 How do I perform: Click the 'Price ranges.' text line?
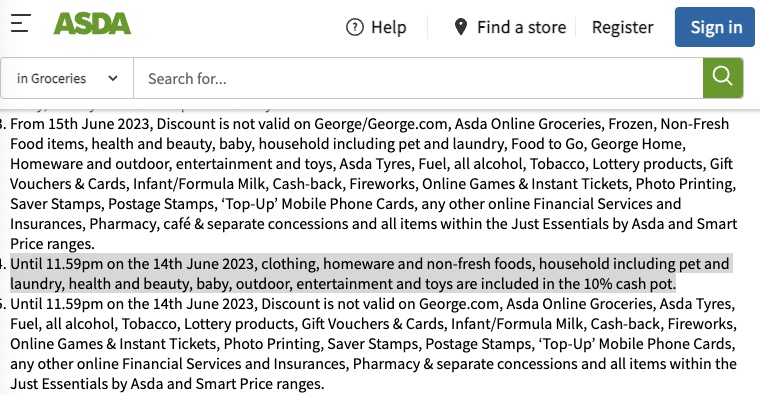point(52,244)
